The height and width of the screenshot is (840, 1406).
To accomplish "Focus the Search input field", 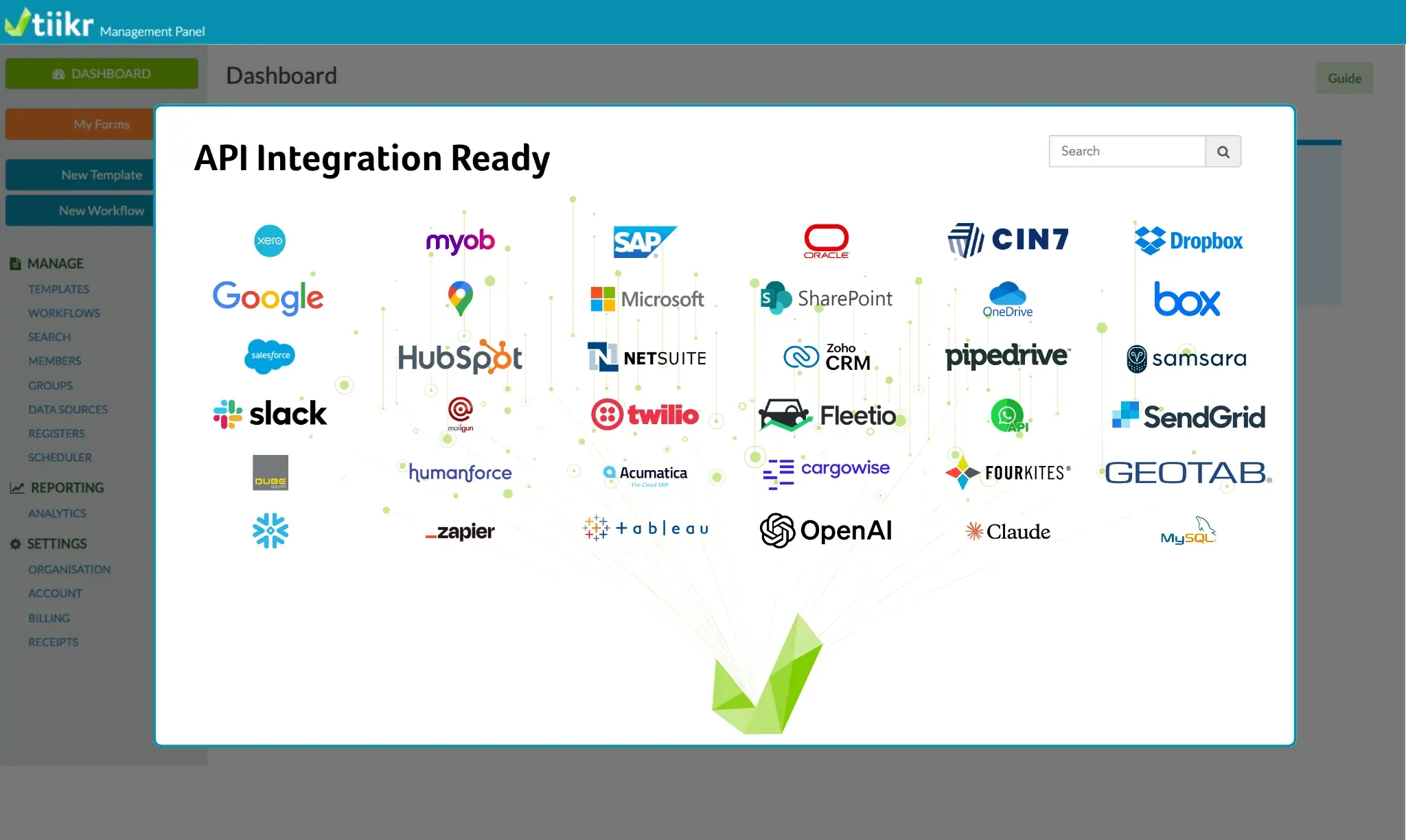I will [x=1127, y=151].
